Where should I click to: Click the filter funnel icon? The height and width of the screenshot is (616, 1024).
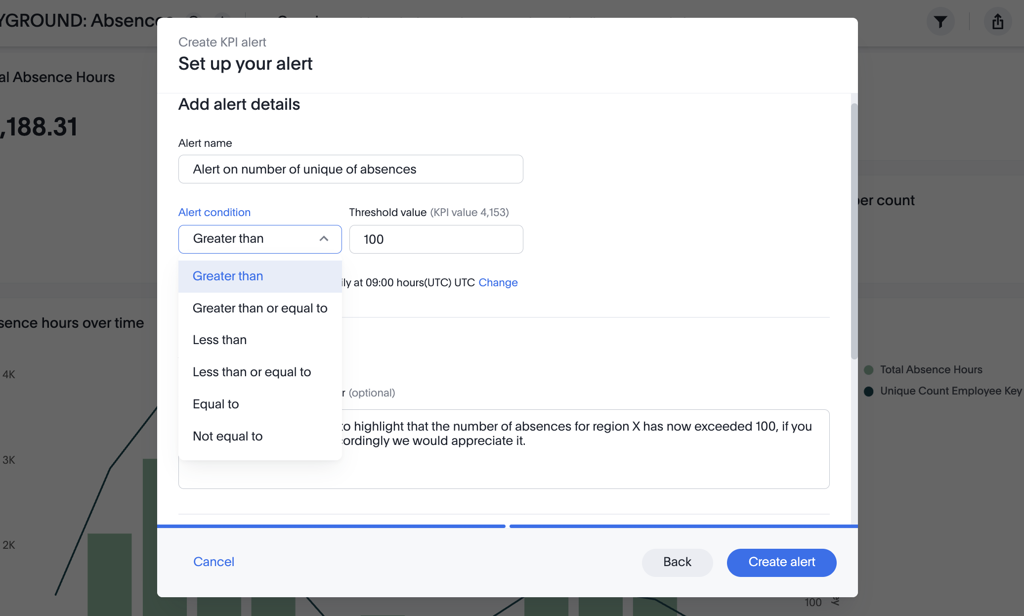point(940,22)
